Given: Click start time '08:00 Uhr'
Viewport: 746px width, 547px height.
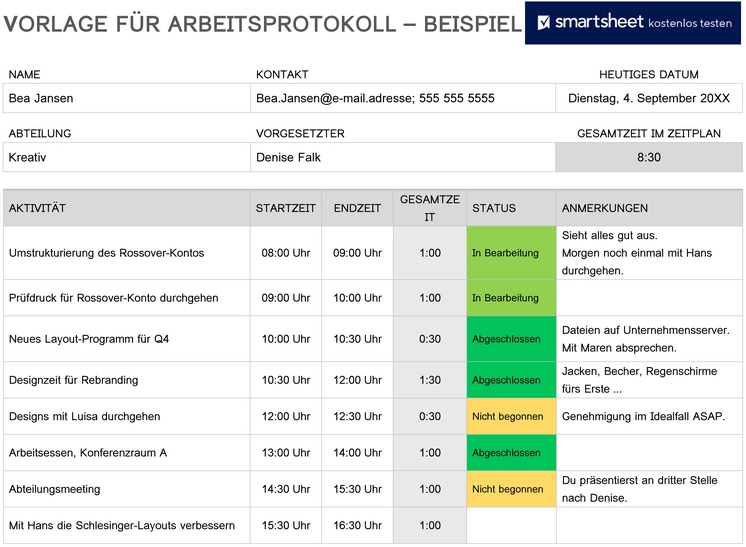Looking at the screenshot, I should point(286,253).
